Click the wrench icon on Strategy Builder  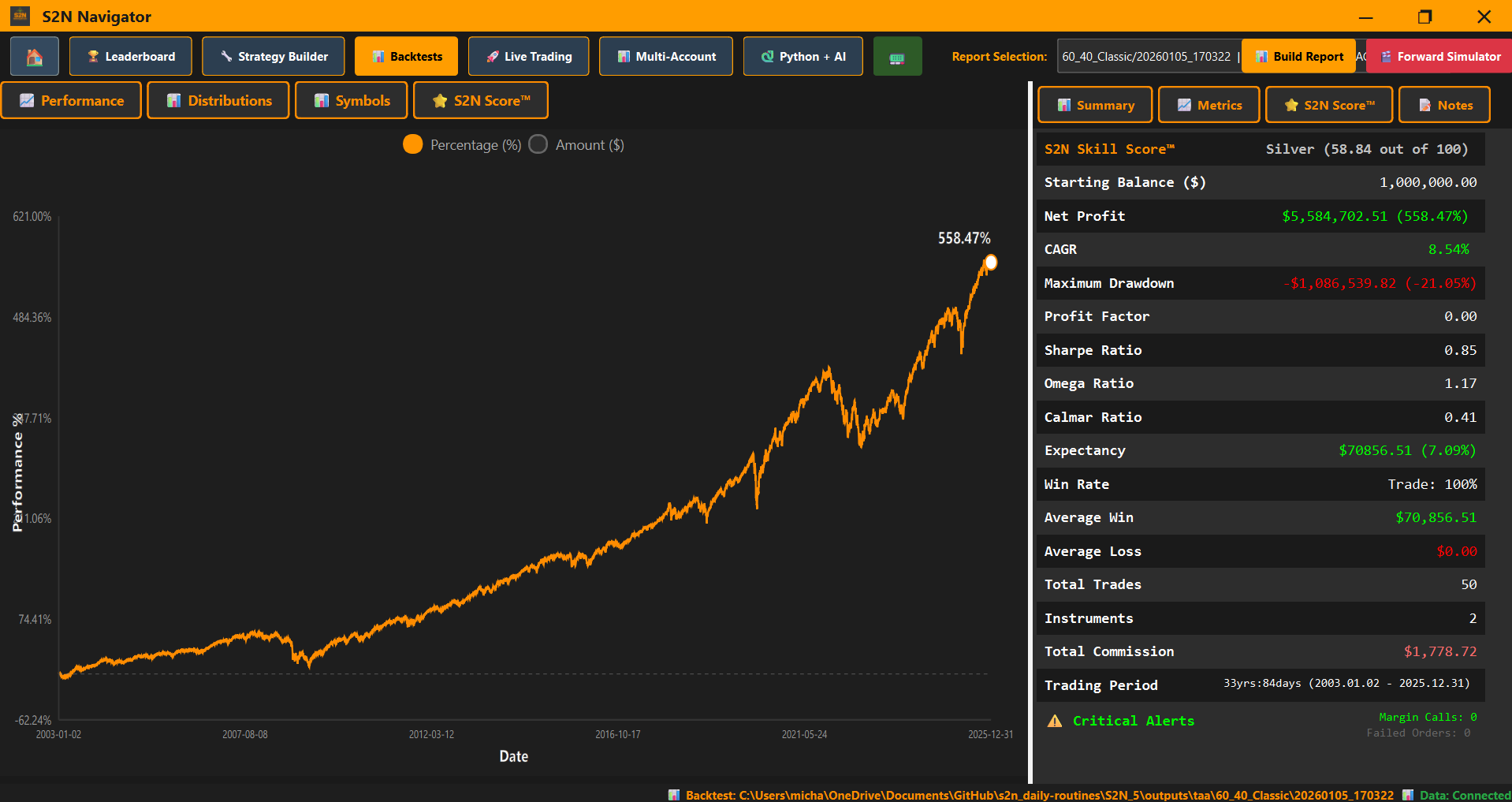point(226,57)
